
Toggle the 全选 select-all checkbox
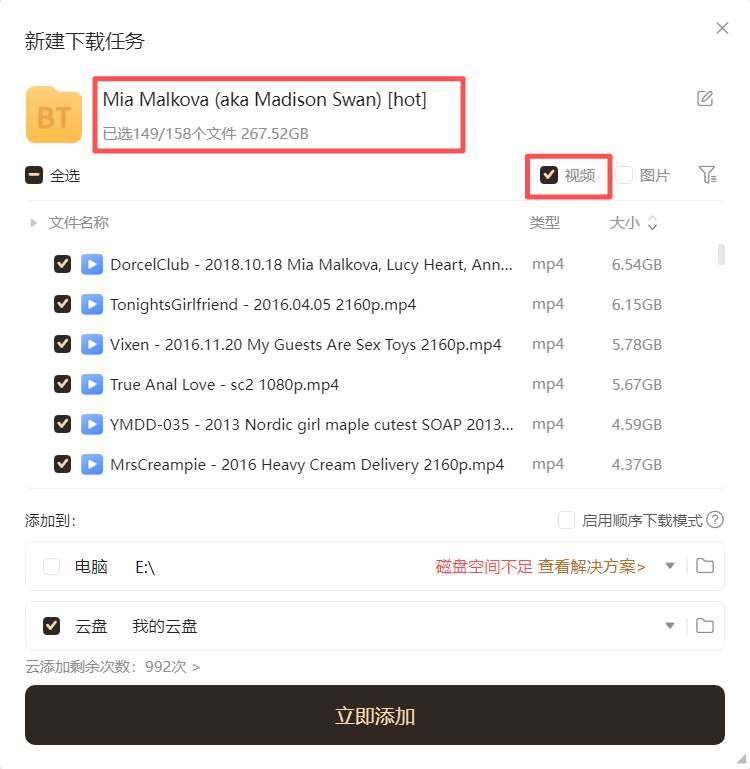pos(34,175)
